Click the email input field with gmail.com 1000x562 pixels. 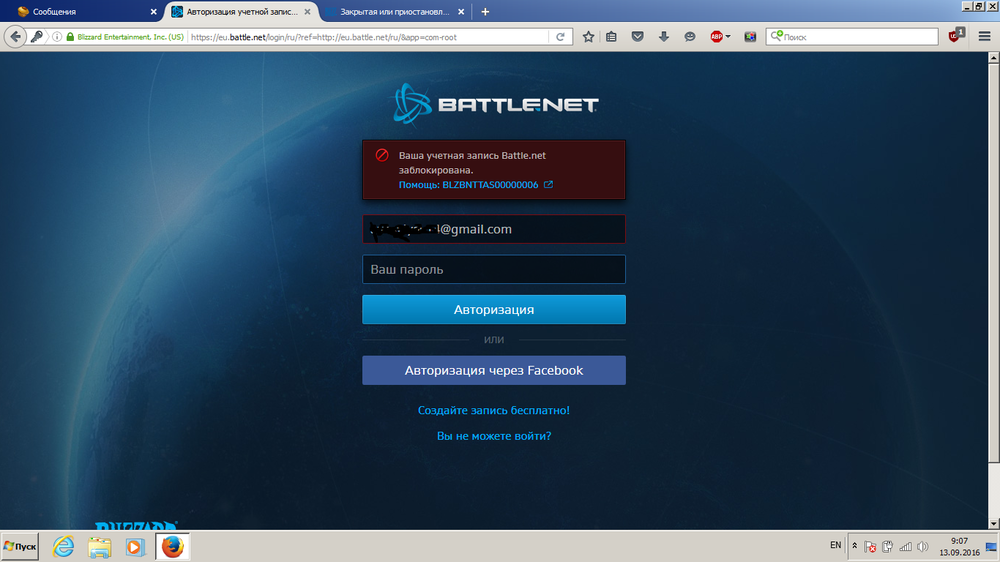[494, 229]
